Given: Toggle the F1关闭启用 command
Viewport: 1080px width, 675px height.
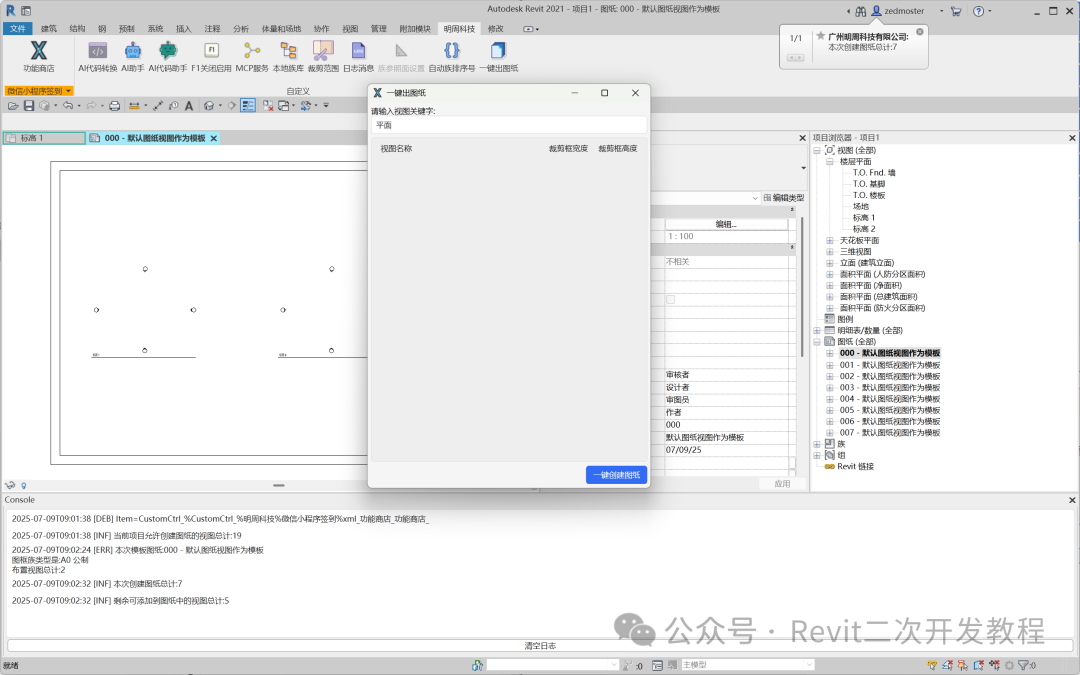Looking at the screenshot, I should click(211, 56).
